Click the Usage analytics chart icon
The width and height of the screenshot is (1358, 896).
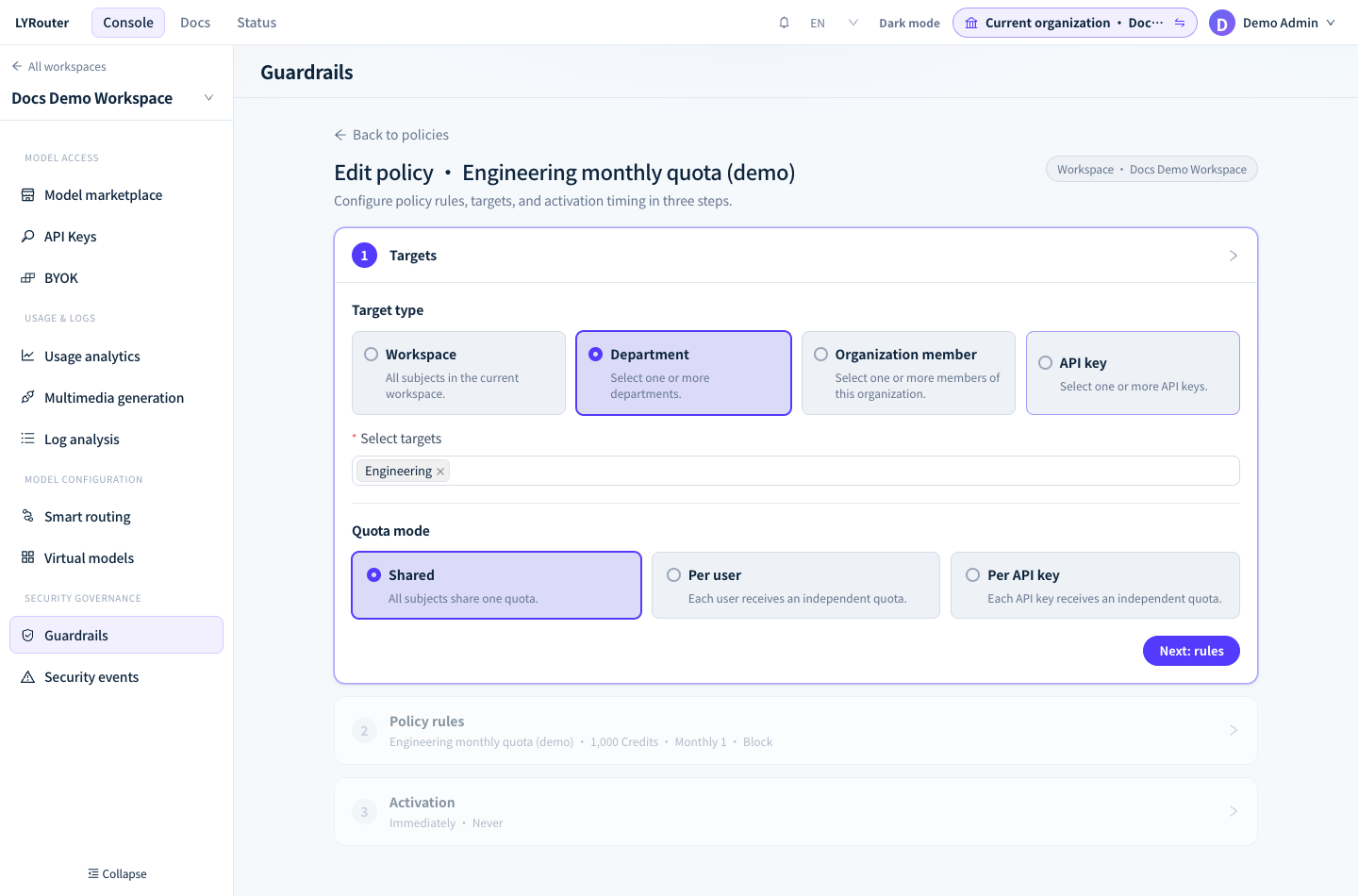(x=28, y=357)
